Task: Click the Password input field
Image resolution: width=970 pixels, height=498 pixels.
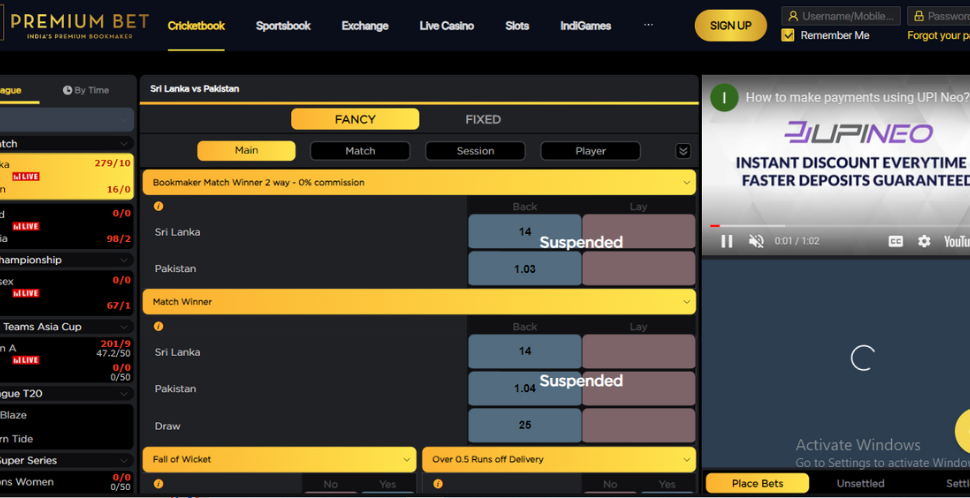Action: pos(938,16)
